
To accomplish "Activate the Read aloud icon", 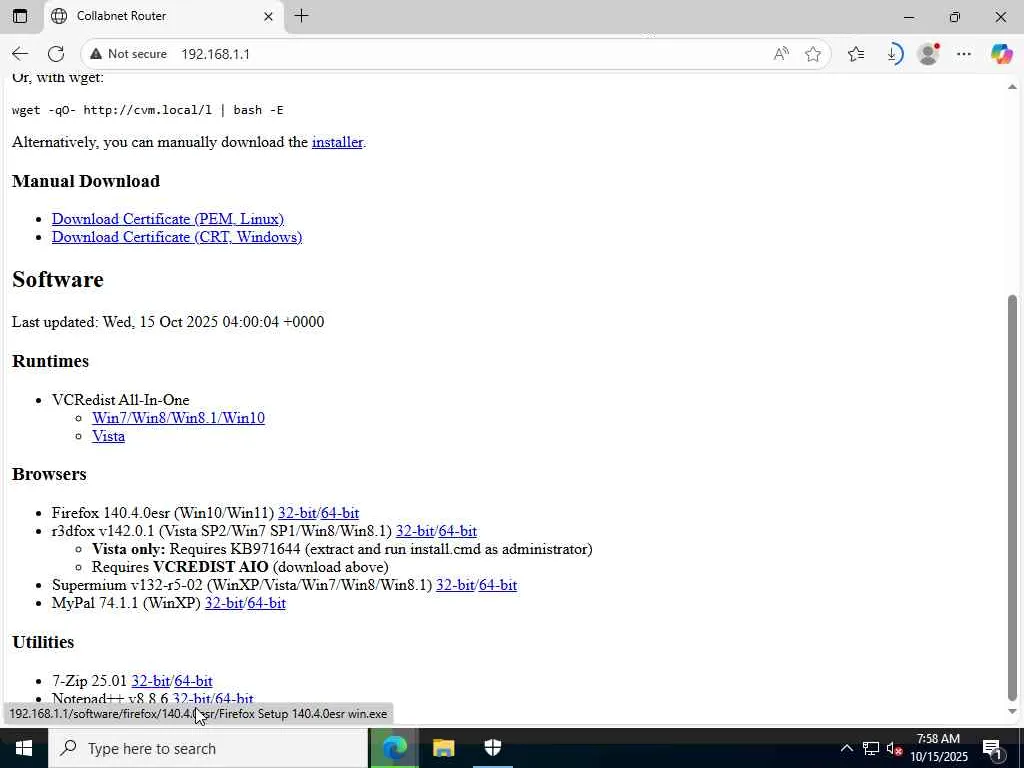I will (x=781, y=54).
